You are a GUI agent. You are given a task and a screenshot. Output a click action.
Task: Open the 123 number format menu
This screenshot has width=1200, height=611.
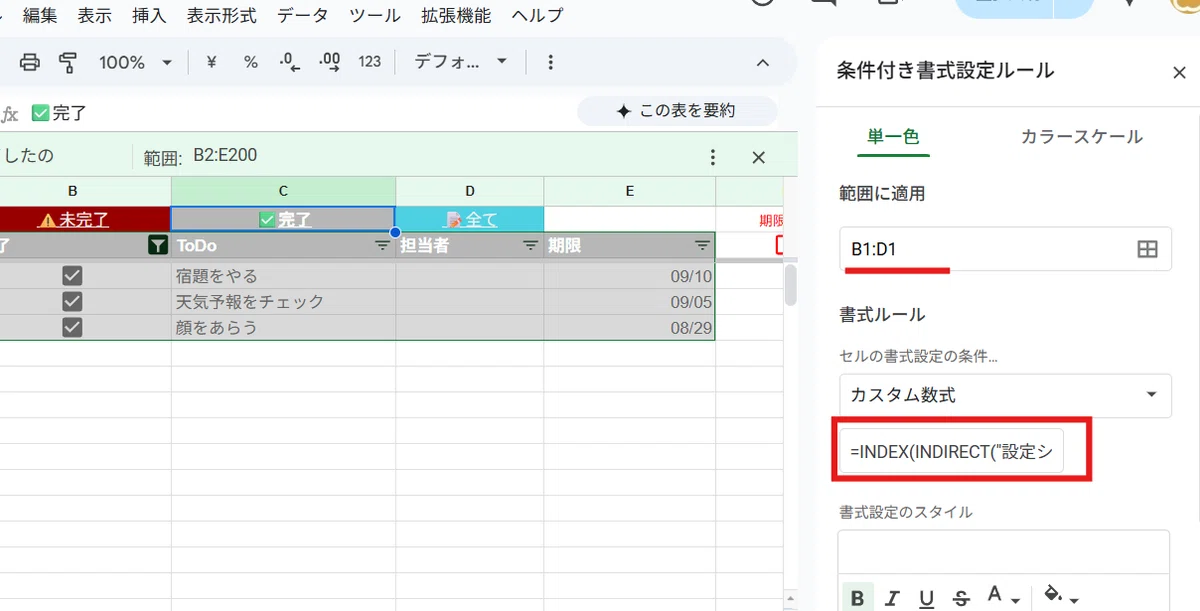click(x=370, y=62)
